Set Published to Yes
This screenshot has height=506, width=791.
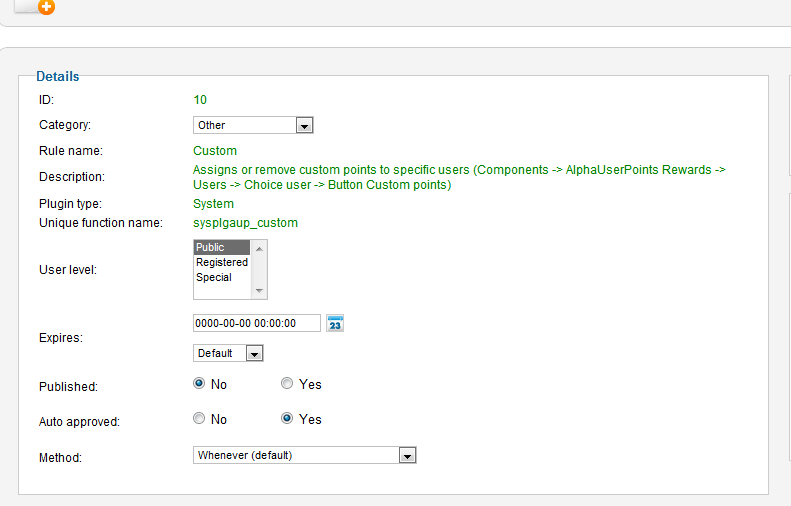tap(287, 384)
